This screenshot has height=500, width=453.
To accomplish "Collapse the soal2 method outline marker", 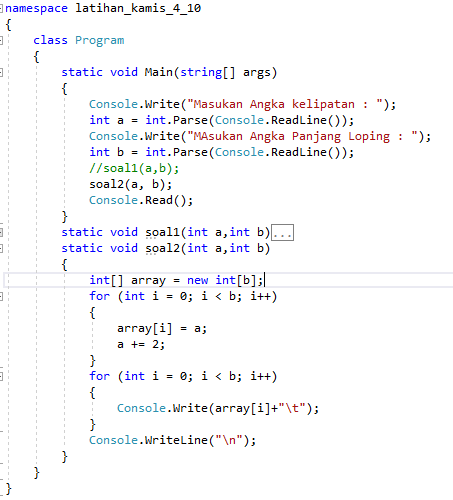I will tap(1, 248).
